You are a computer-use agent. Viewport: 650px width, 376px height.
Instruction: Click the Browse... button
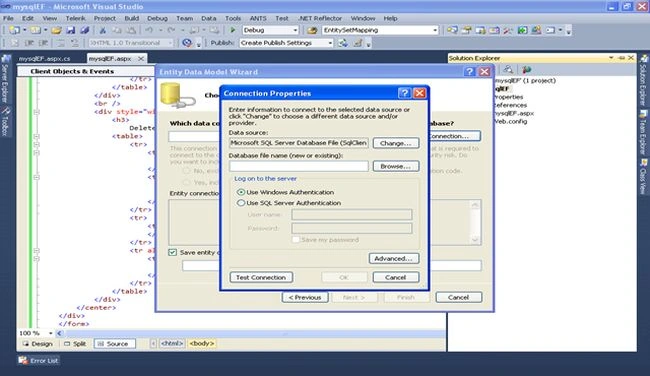pyautogui.click(x=396, y=166)
